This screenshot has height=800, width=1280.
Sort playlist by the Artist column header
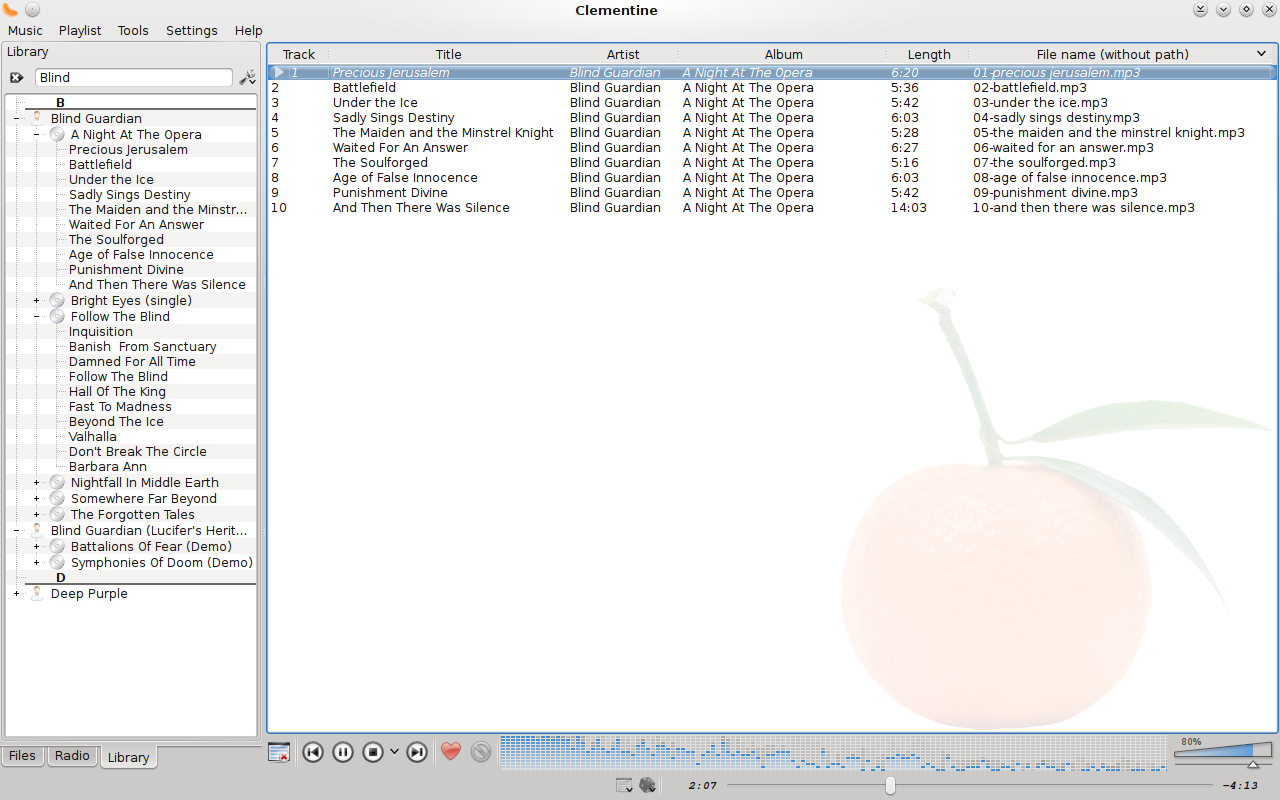(622, 54)
